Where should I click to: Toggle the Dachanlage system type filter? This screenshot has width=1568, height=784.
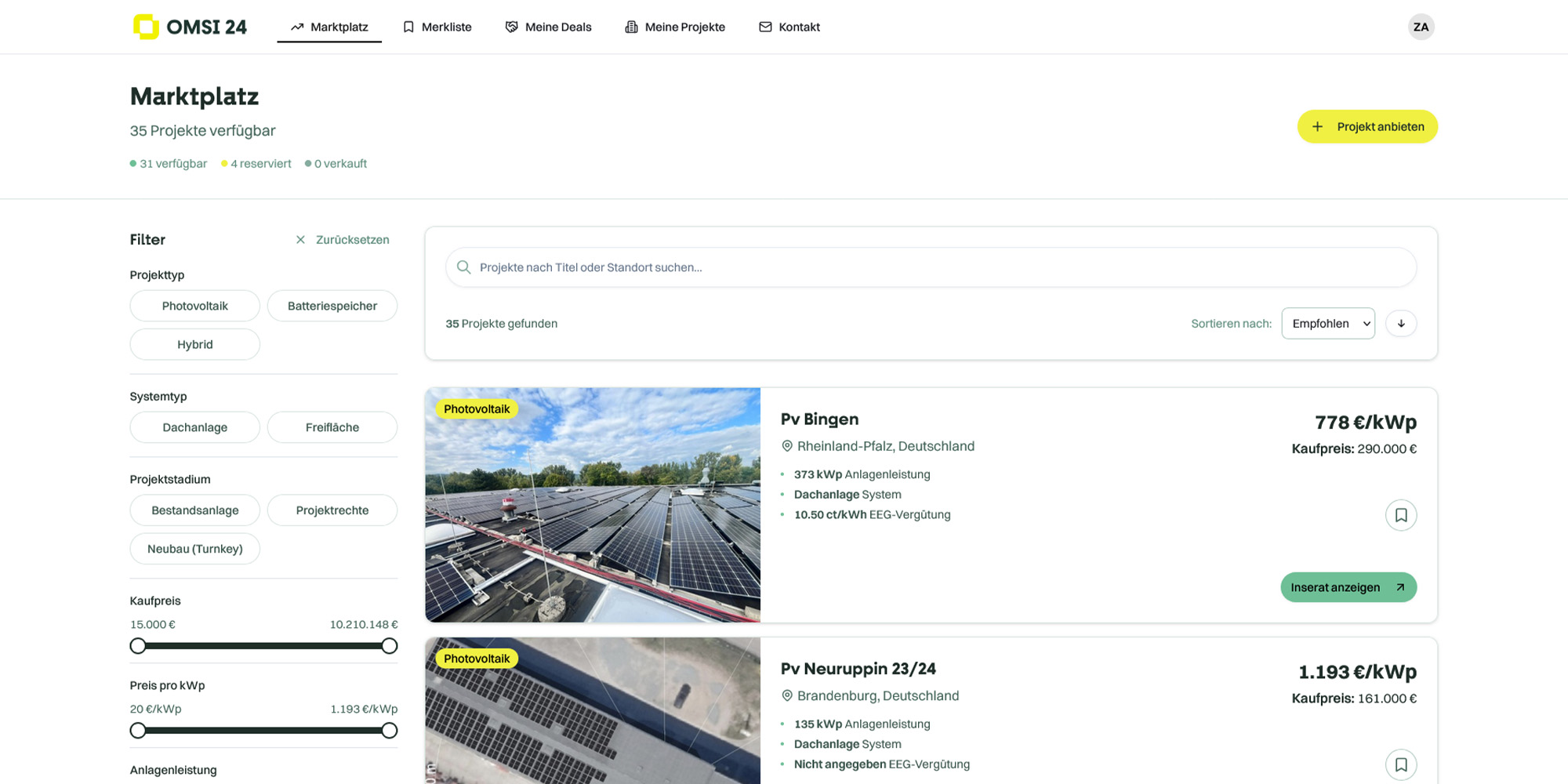[194, 427]
